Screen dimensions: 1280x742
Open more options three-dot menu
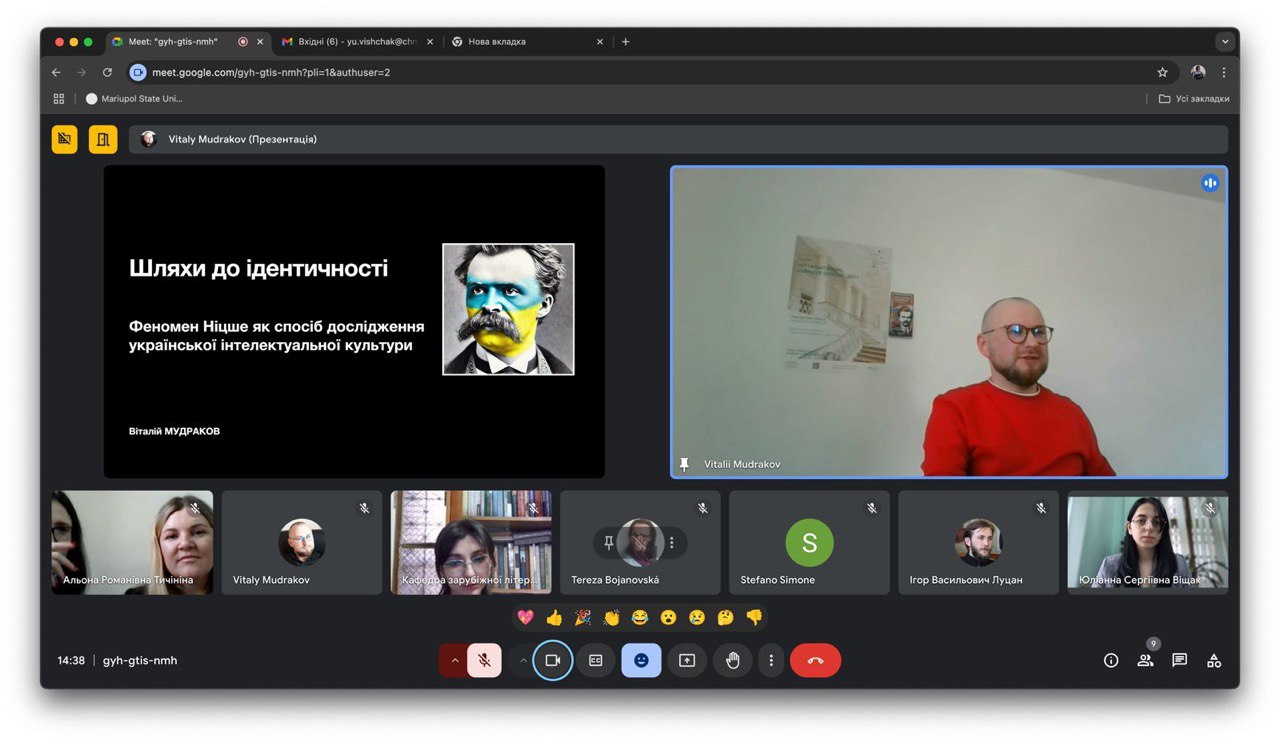tap(771, 660)
